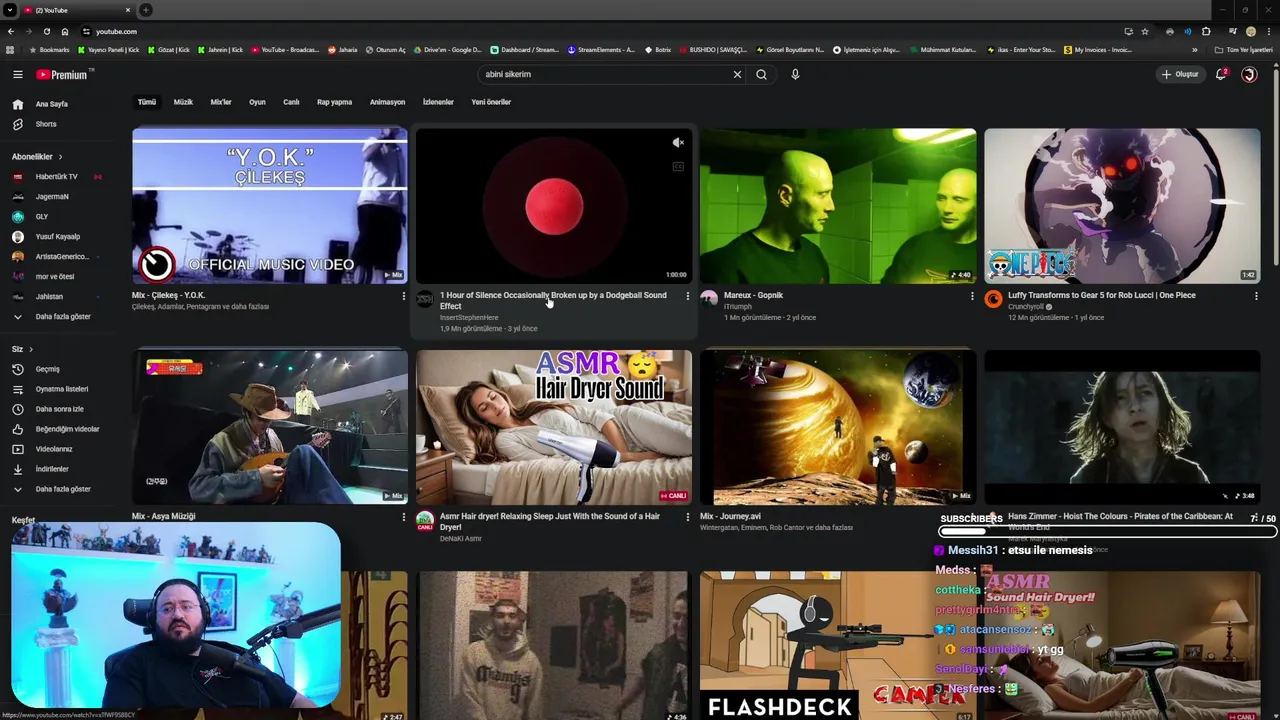Expand Daha fazla göster under subscriptions
This screenshot has width=1280, height=720.
point(54,316)
